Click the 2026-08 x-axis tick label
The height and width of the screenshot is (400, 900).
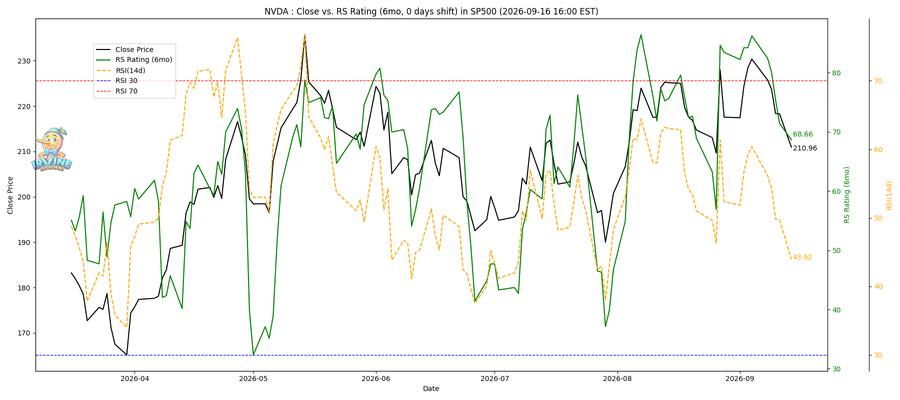click(x=618, y=378)
